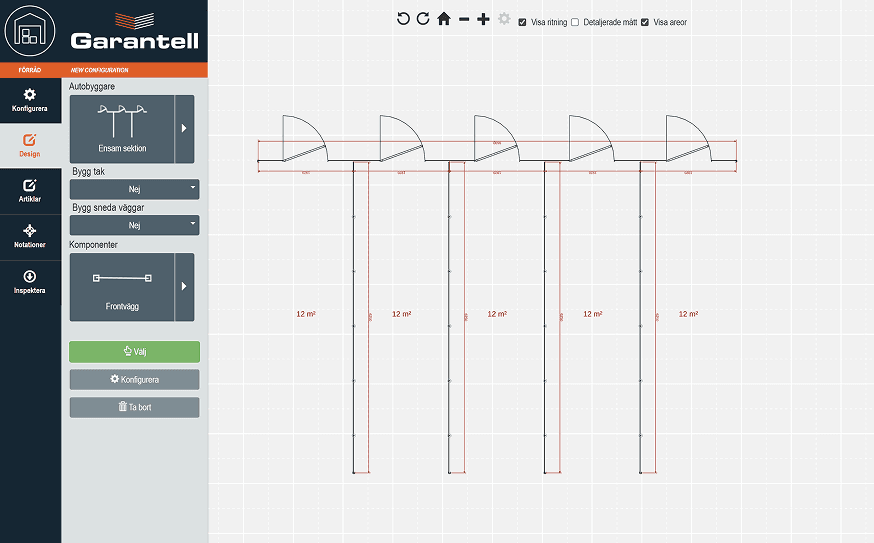This screenshot has height=543, width=874.
Task: Toggle the Visa ritning checkbox
Action: coord(522,22)
